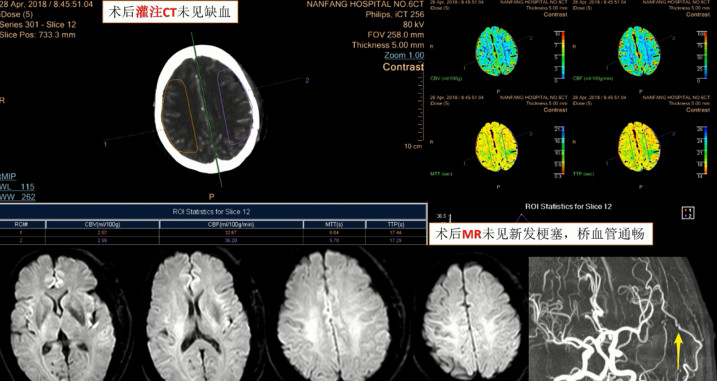
Task: Select the TTP perfusion color map
Action: coord(639,146)
